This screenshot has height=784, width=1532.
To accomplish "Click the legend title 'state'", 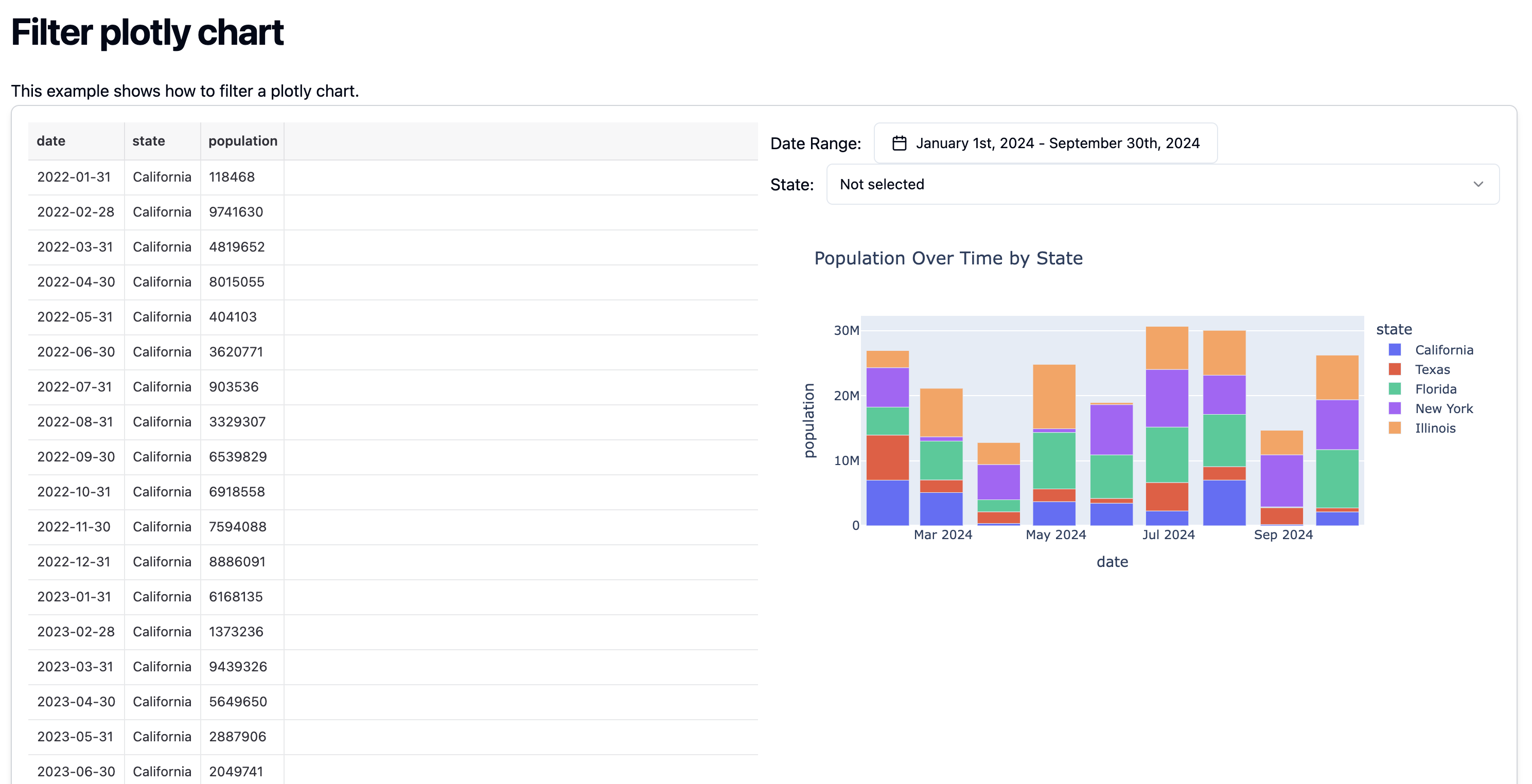I will point(1394,329).
